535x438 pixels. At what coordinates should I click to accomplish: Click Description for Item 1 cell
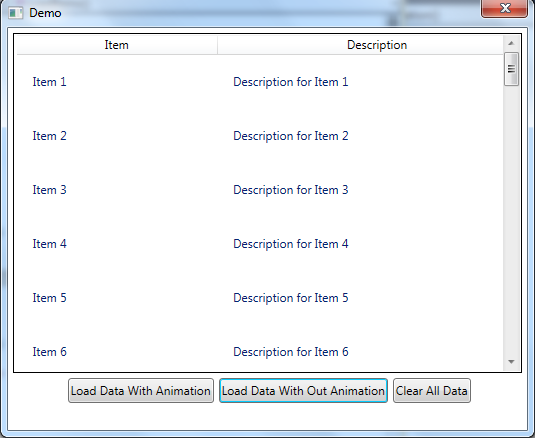pos(291,82)
